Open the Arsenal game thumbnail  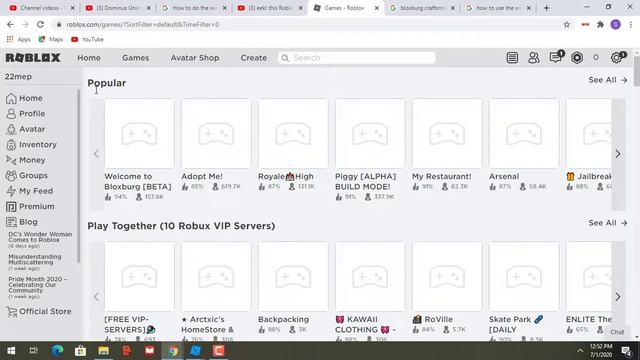[x=524, y=133]
